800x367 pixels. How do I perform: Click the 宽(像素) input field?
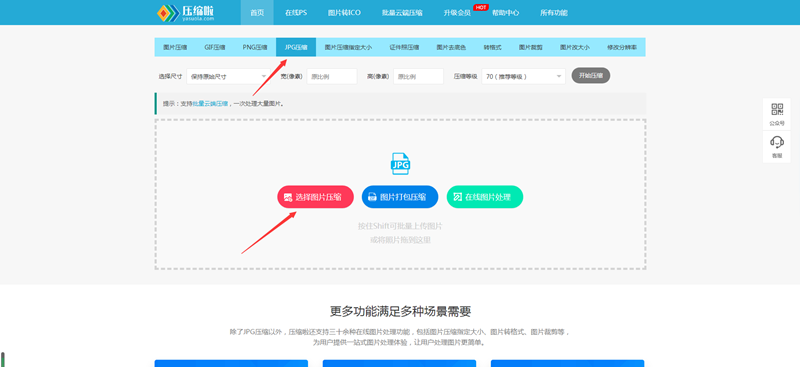pos(332,77)
